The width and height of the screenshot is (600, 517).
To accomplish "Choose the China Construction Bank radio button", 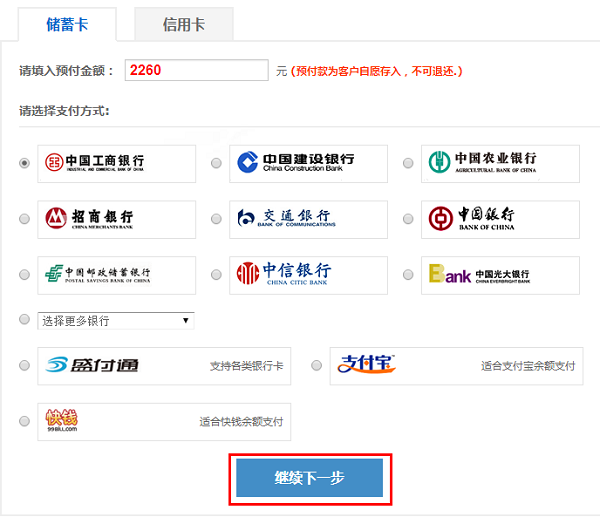I will point(216,164).
